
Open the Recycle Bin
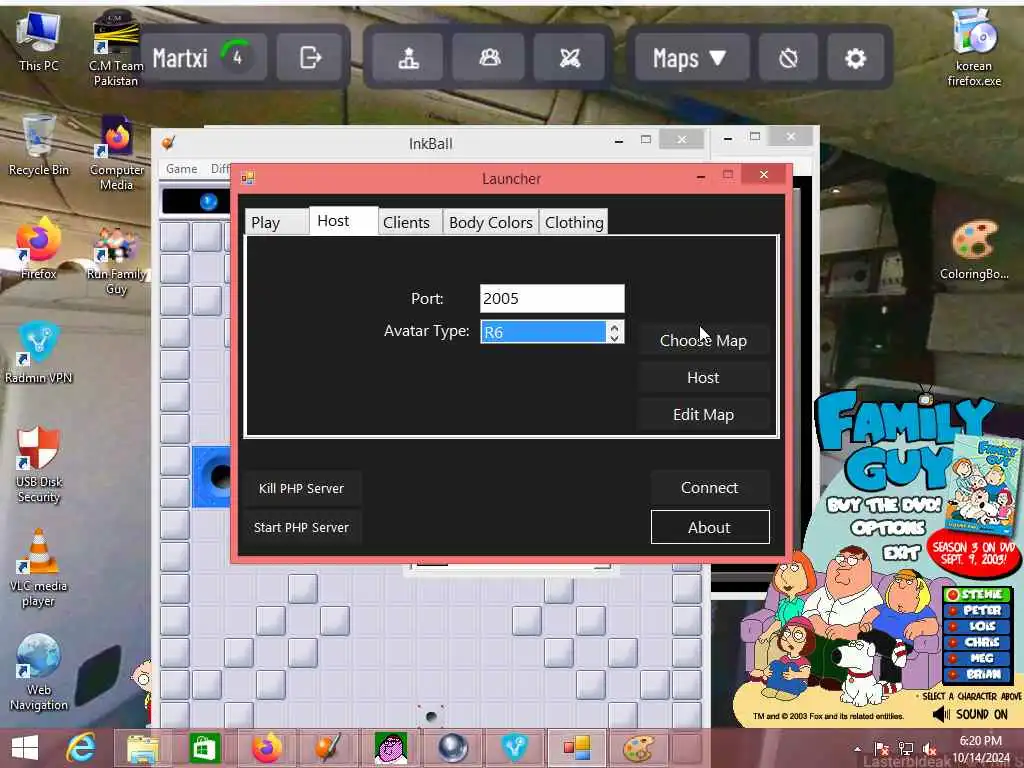tap(39, 145)
